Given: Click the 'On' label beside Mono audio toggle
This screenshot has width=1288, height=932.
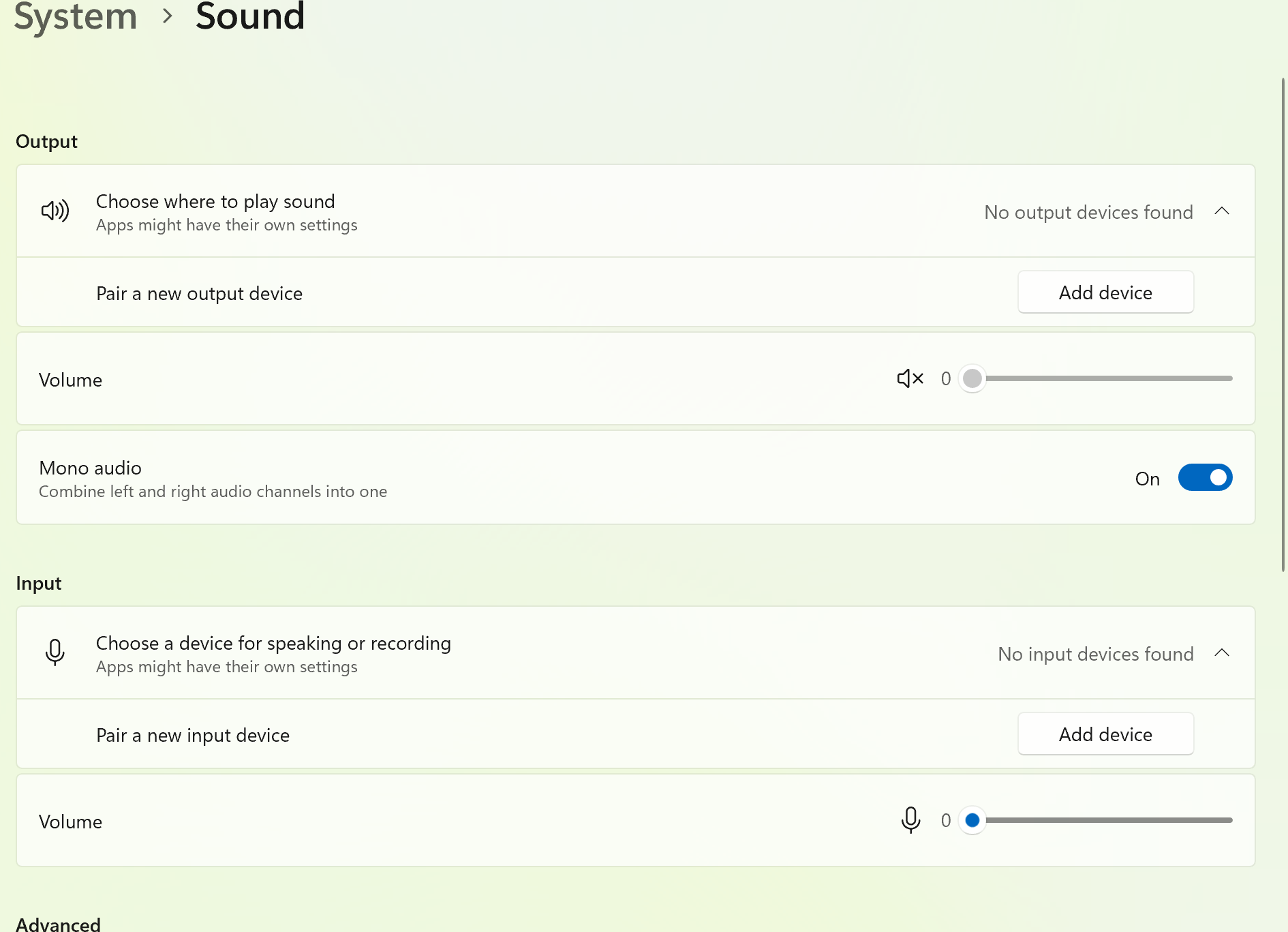Looking at the screenshot, I should (1147, 479).
